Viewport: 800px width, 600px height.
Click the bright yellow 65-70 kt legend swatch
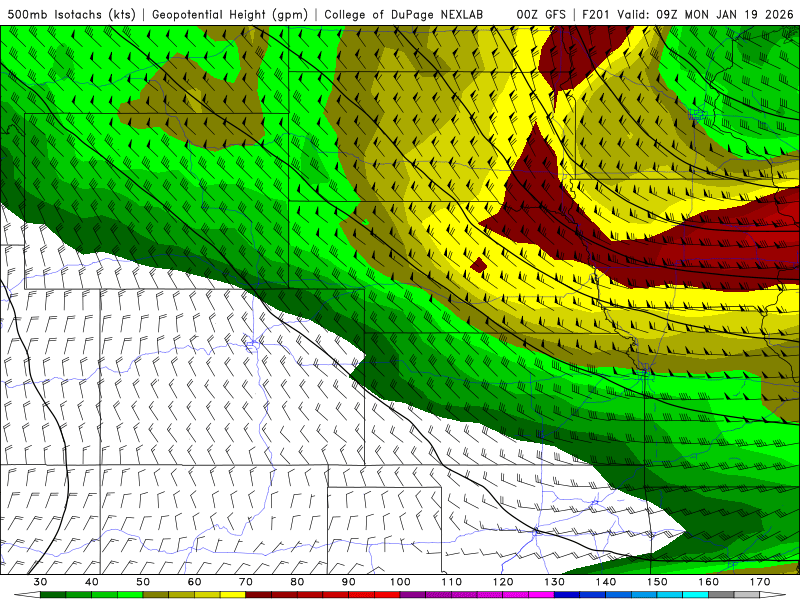click(233, 595)
